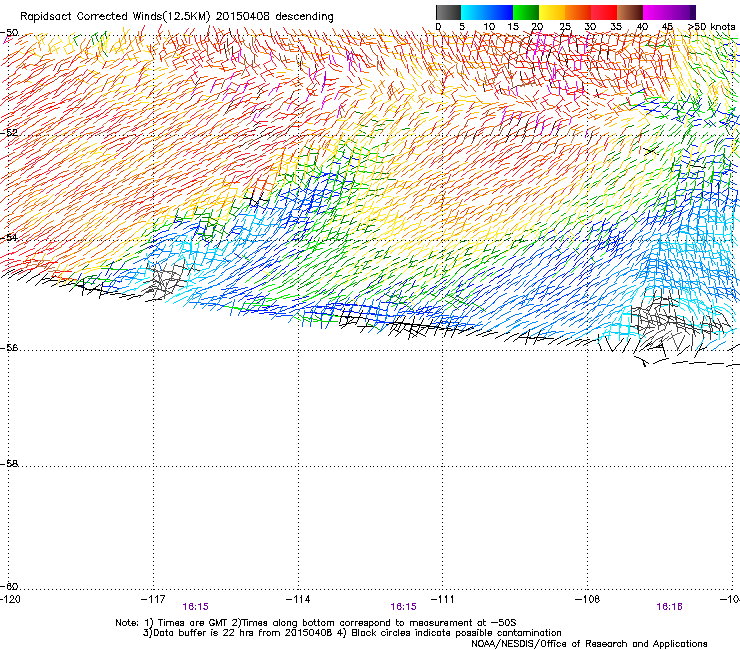
Task: Click the -108 longitude axis label
Action: point(588,599)
